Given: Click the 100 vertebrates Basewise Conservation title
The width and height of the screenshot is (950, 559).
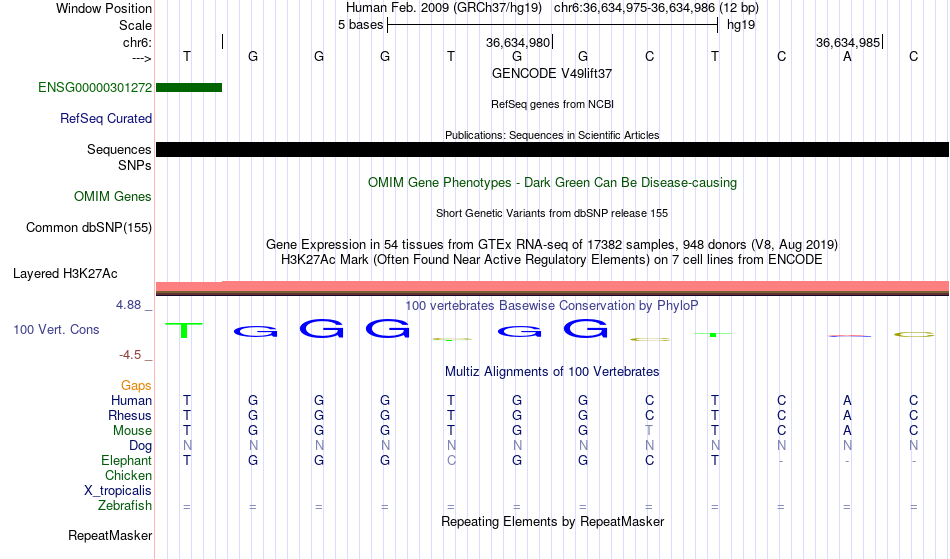Looking at the screenshot, I should [552, 306].
